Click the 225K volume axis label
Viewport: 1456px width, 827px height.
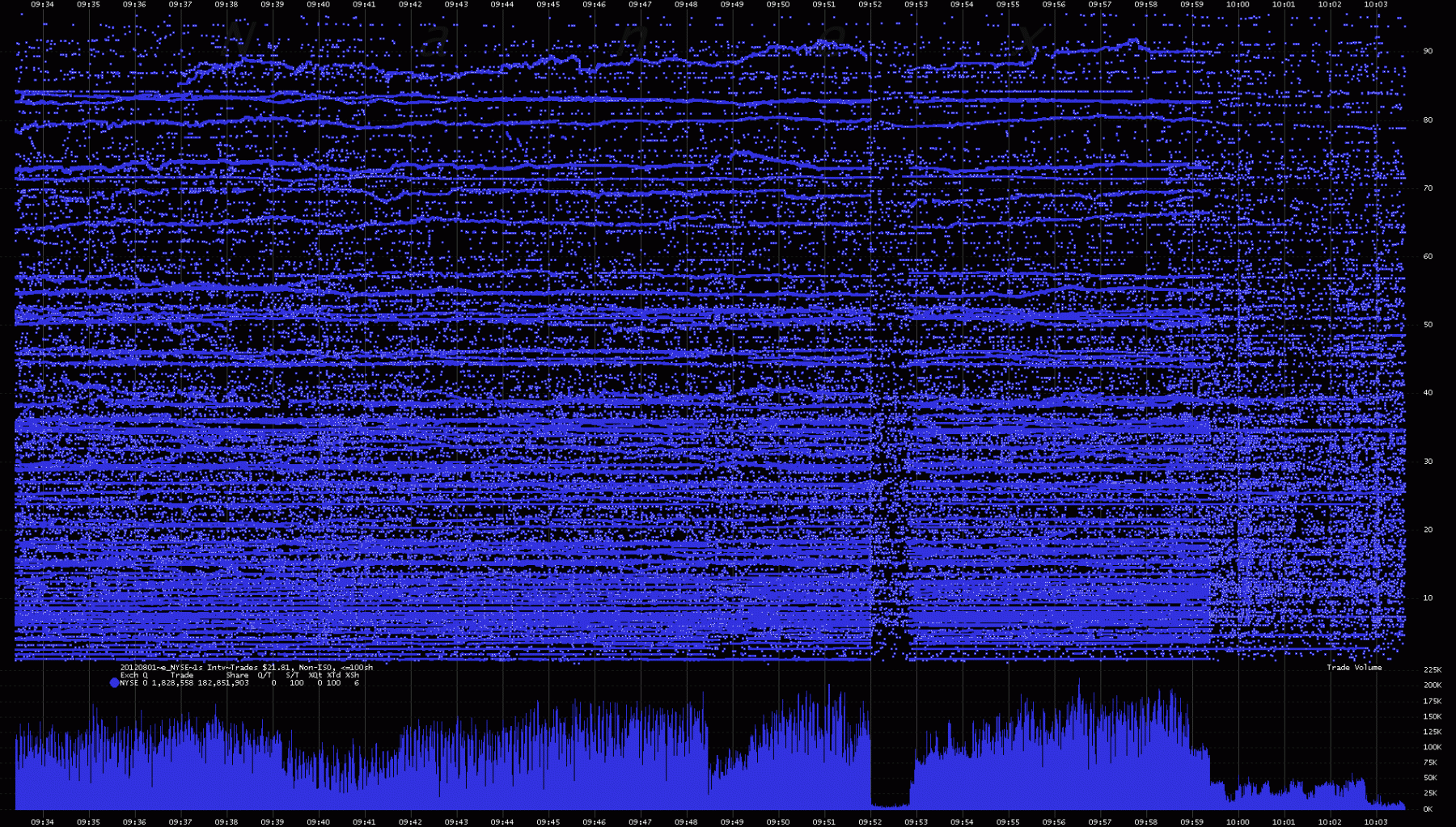1433,670
